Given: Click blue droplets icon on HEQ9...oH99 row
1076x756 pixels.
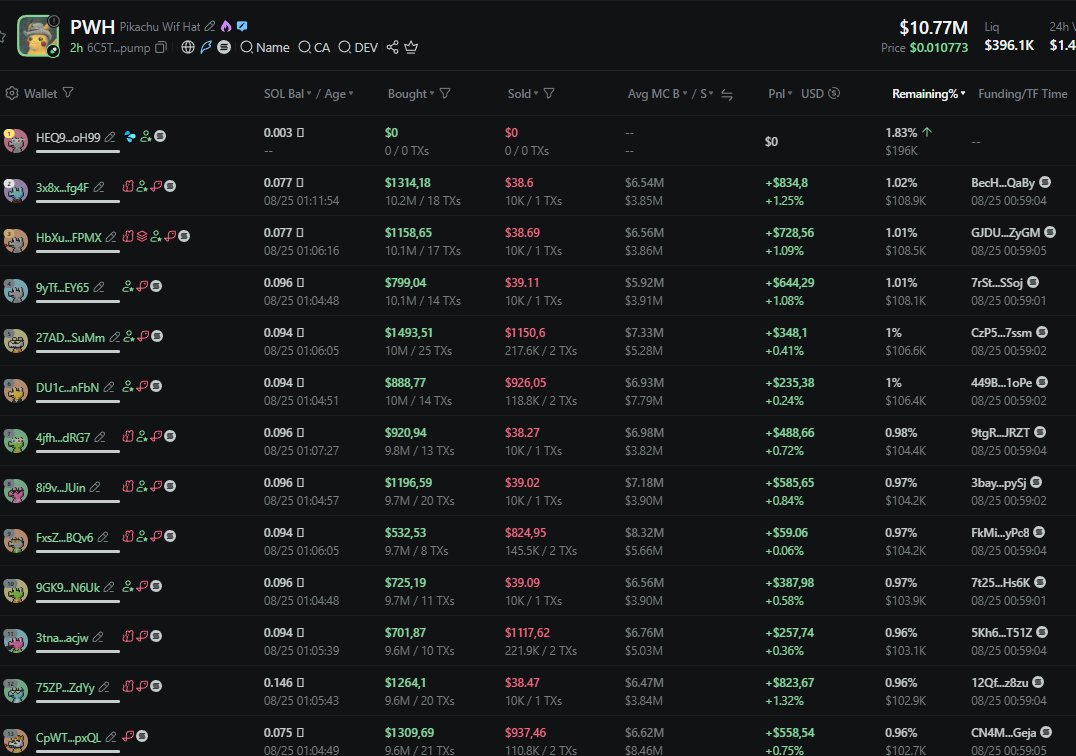Looking at the screenshot, I should [x=130, y=137].
